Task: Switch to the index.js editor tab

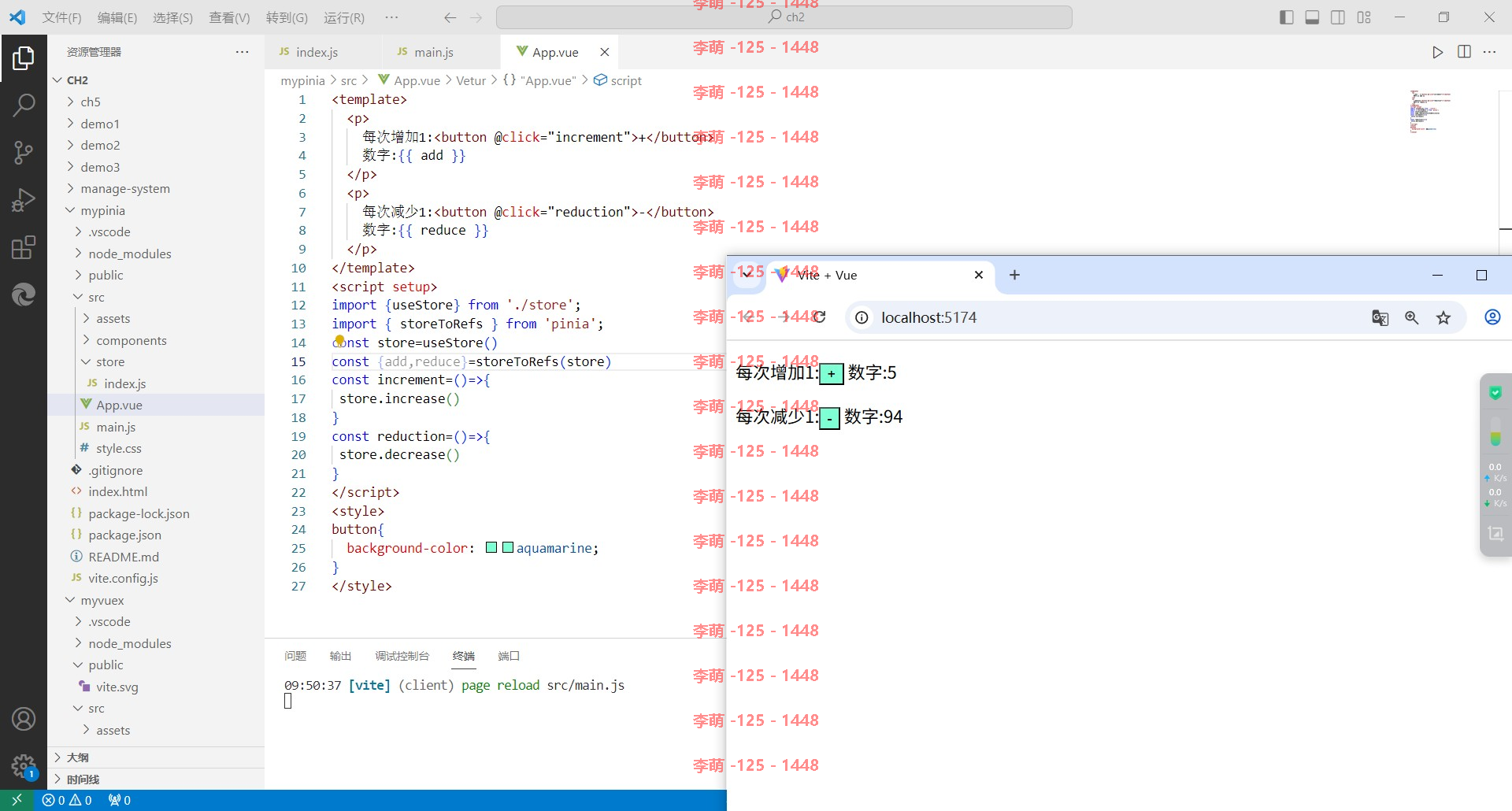Action: (x=317, y=52)
